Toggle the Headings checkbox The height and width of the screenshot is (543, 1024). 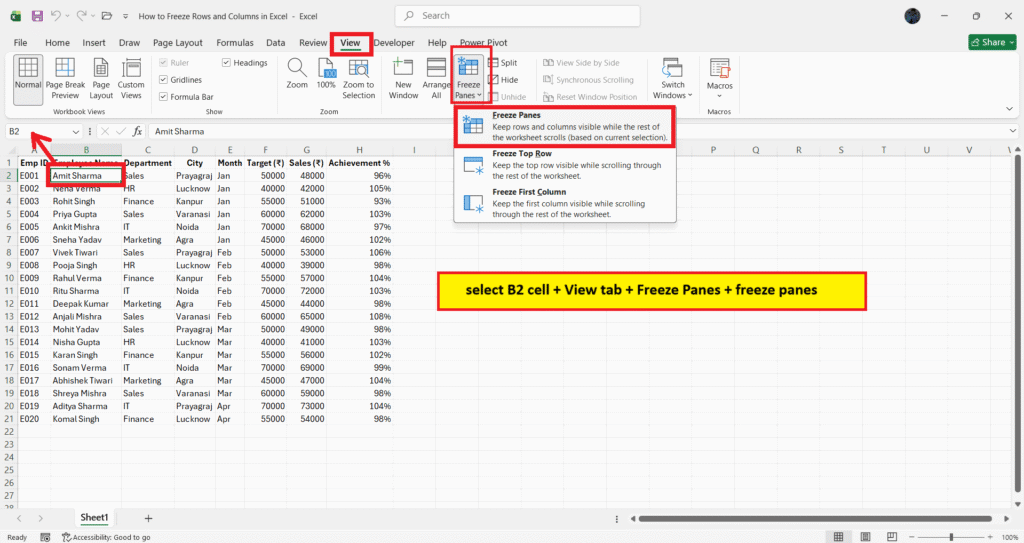point(226,63)
